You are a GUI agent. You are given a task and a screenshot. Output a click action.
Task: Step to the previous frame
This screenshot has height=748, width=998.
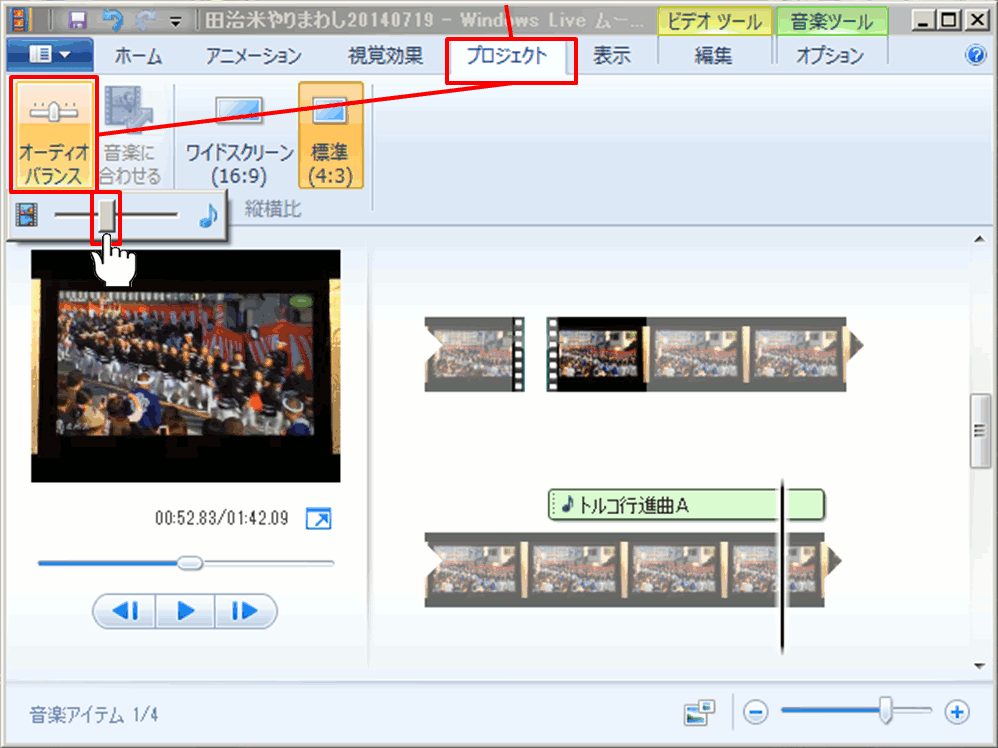click(x=125, y=610)
